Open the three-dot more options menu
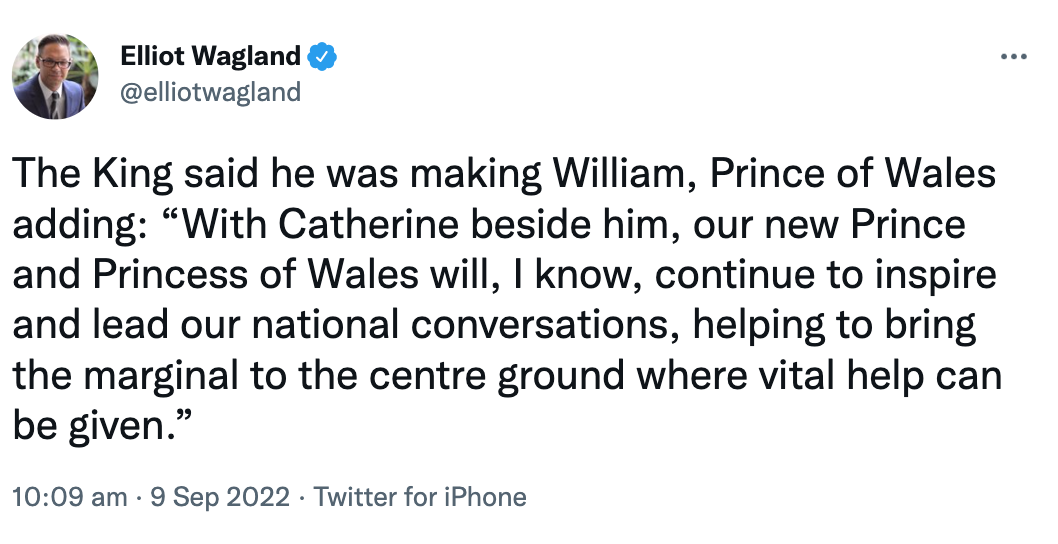Viewport: 1058px width, 544px height. coord(1013,57)
